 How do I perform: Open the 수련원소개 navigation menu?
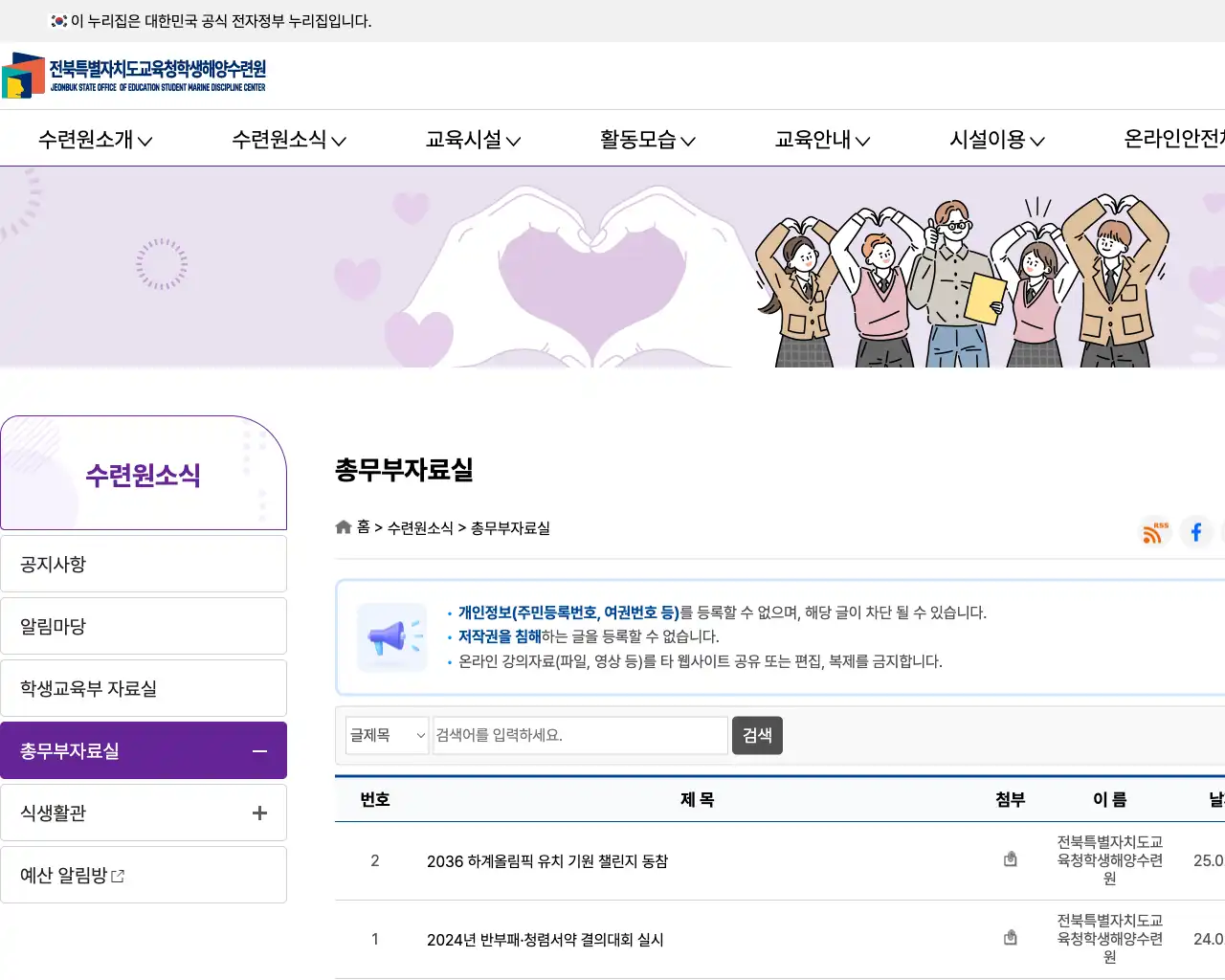(x=95, y=140)
